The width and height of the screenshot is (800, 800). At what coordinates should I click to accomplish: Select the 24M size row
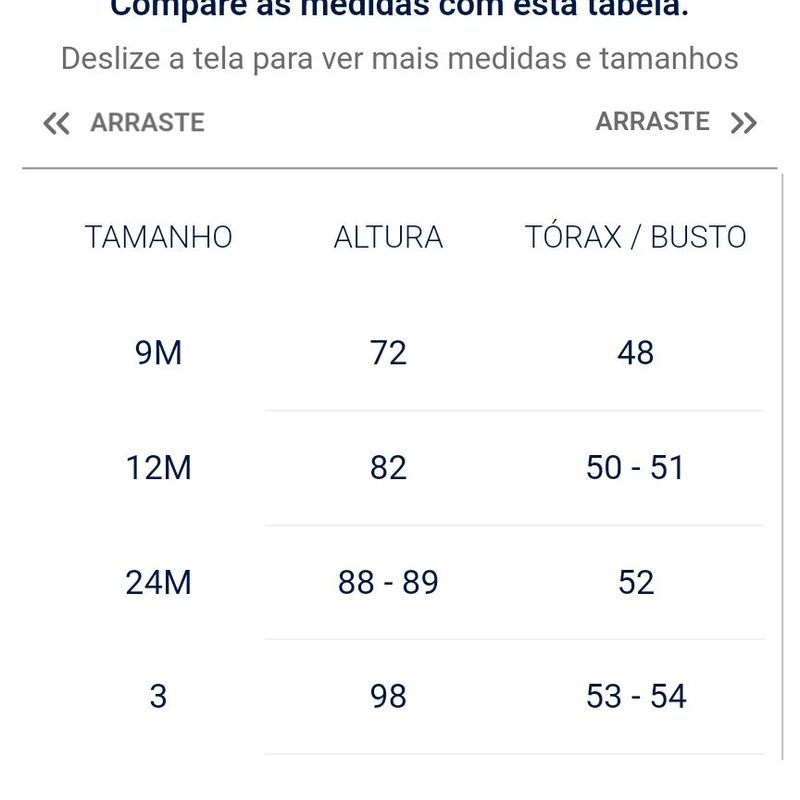[x=158, y=582]
